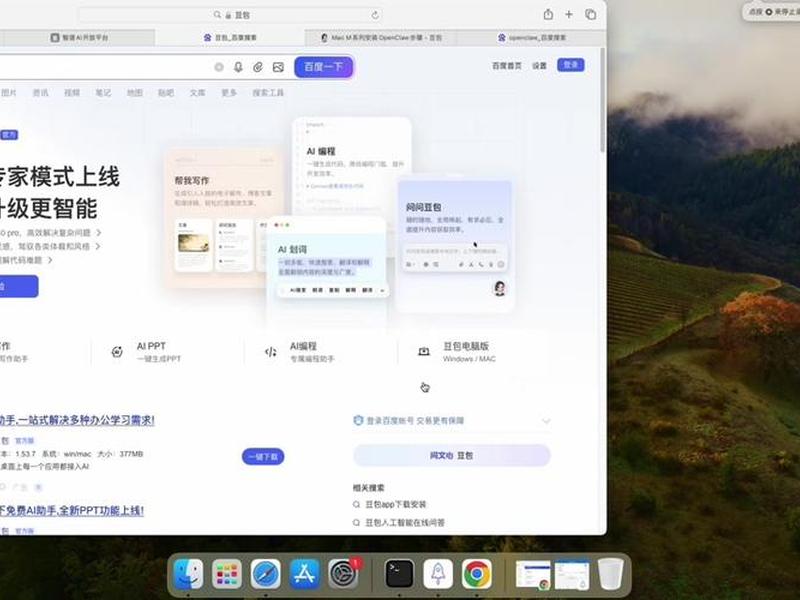This screenshot has width=800, height=600.
Task: Select the 文库 search category
Action: pos(197,92)
